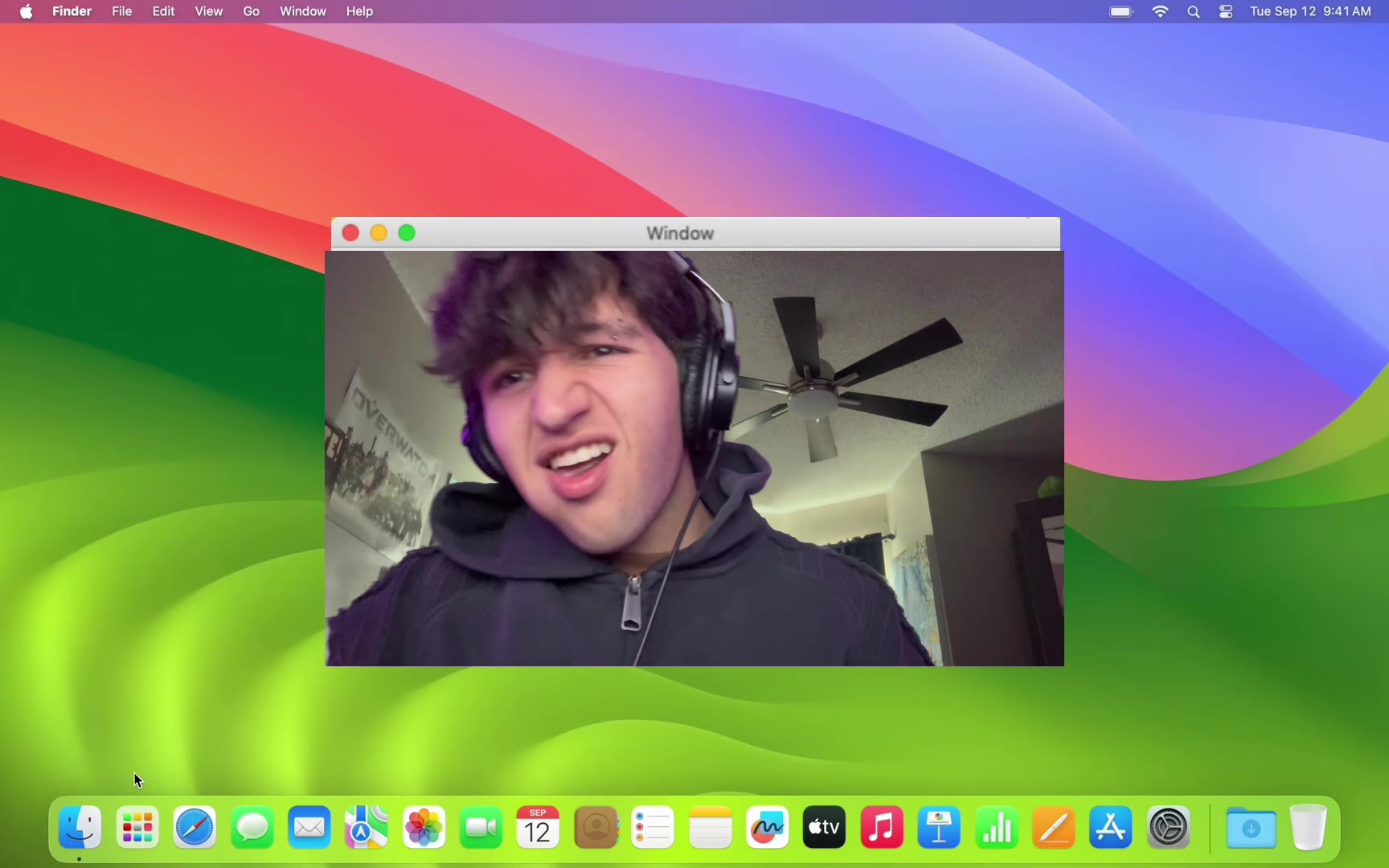Launch Messages app in dock
This screenshot has height=868, width=1389.
pos(252,828)
